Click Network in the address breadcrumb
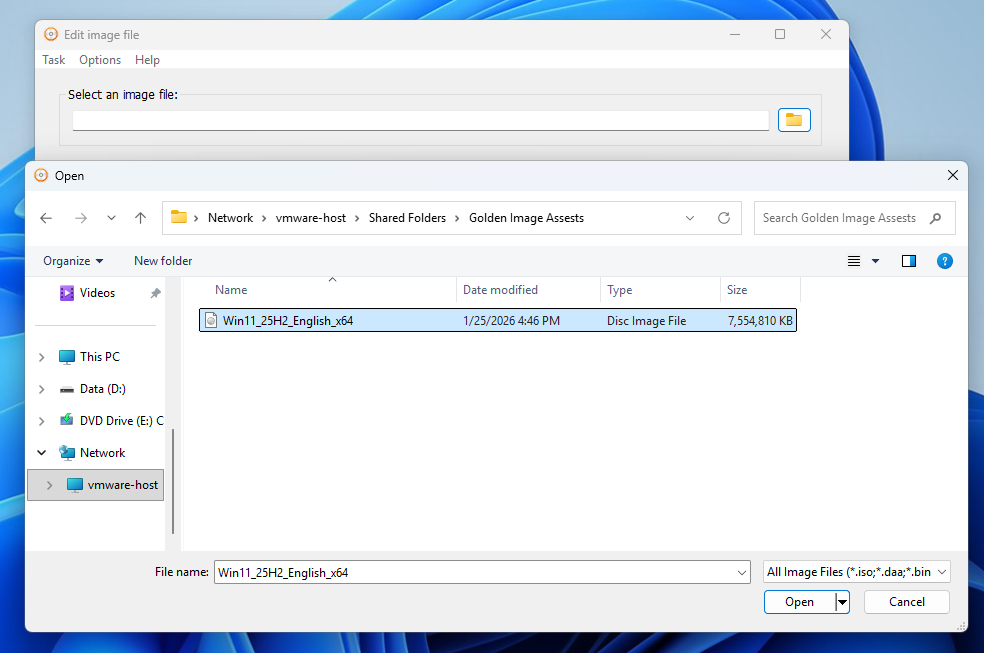984x653 pixels. [230, 218]
